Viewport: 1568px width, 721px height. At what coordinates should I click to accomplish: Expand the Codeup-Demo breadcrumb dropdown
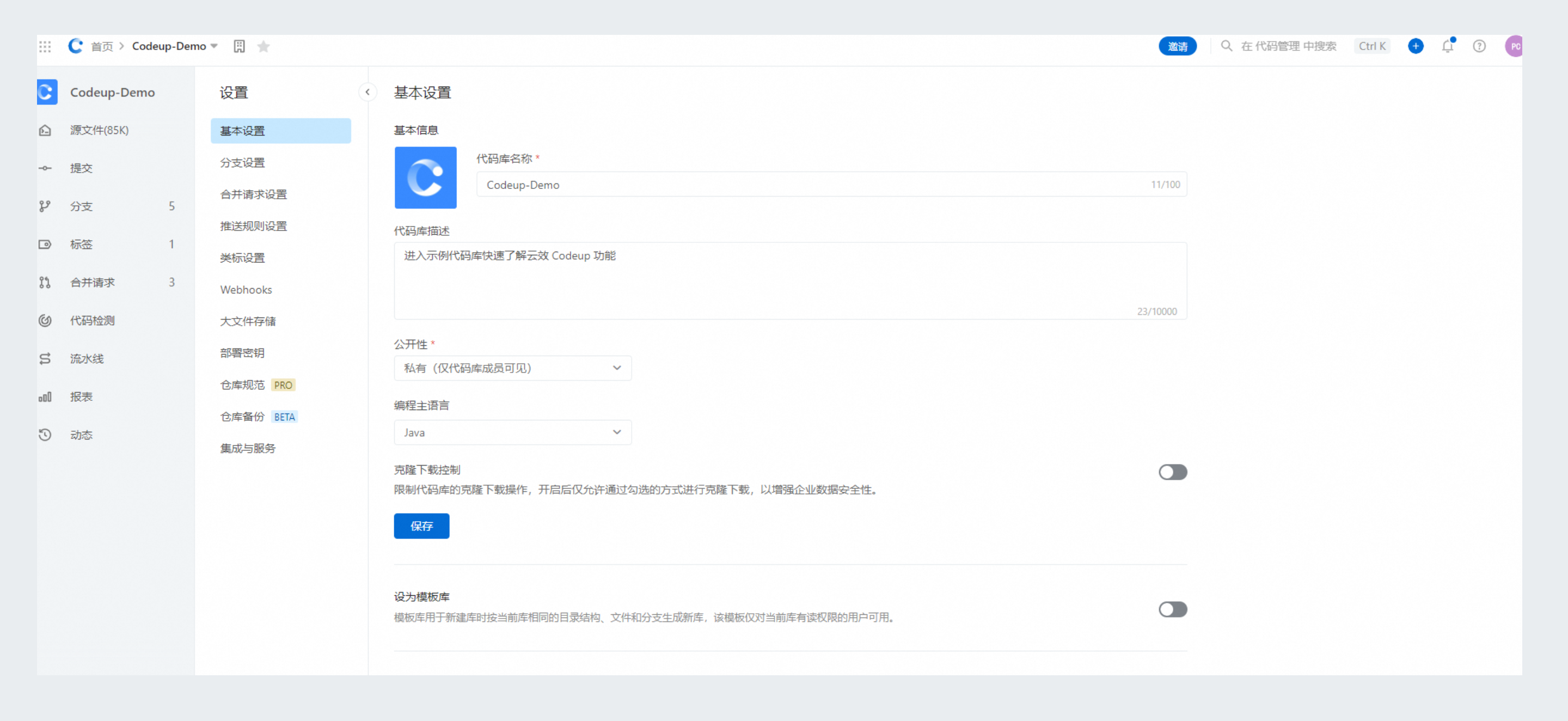(x=213, y=46)
